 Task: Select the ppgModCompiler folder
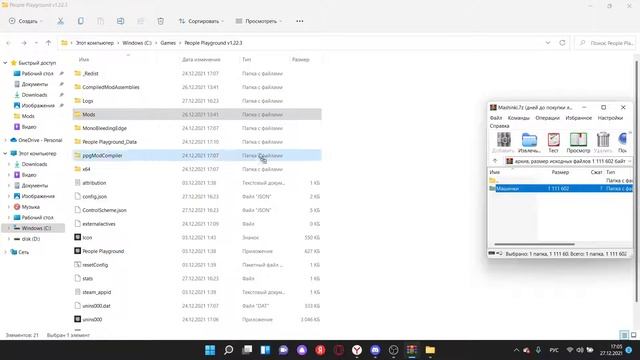point(197,156)
